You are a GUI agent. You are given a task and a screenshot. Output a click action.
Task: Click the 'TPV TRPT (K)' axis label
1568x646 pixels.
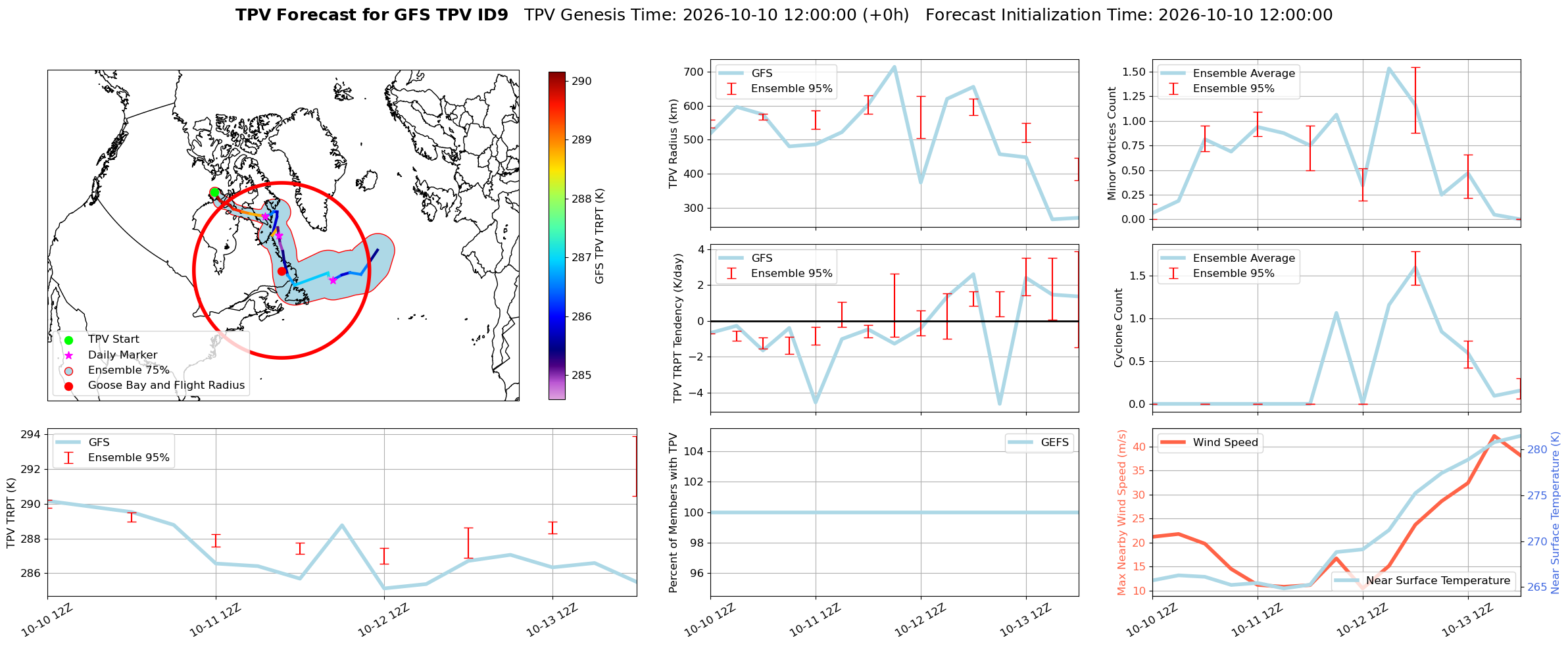[x=11, y=513]
